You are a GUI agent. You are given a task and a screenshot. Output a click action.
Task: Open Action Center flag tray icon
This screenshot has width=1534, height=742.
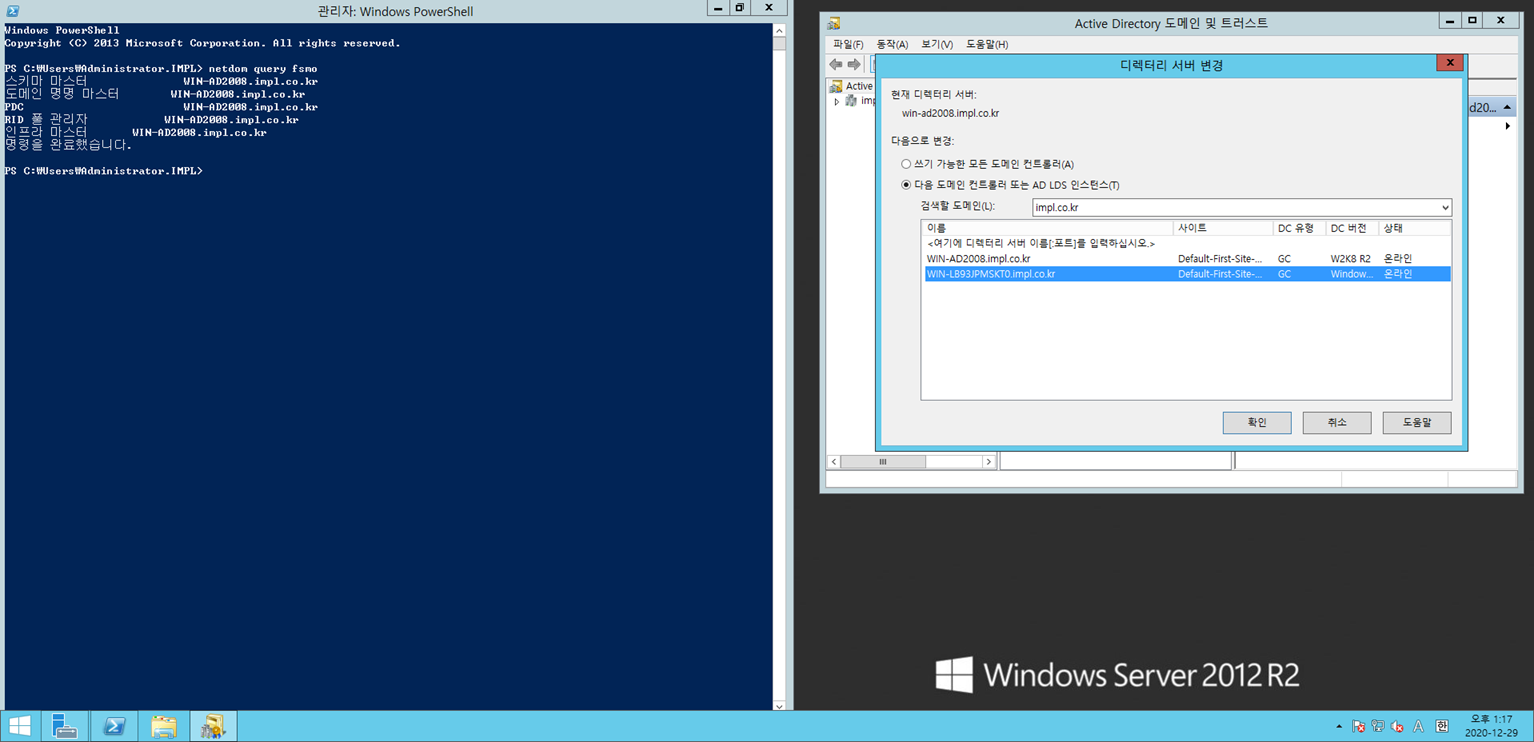click(x=1359, y=727)
